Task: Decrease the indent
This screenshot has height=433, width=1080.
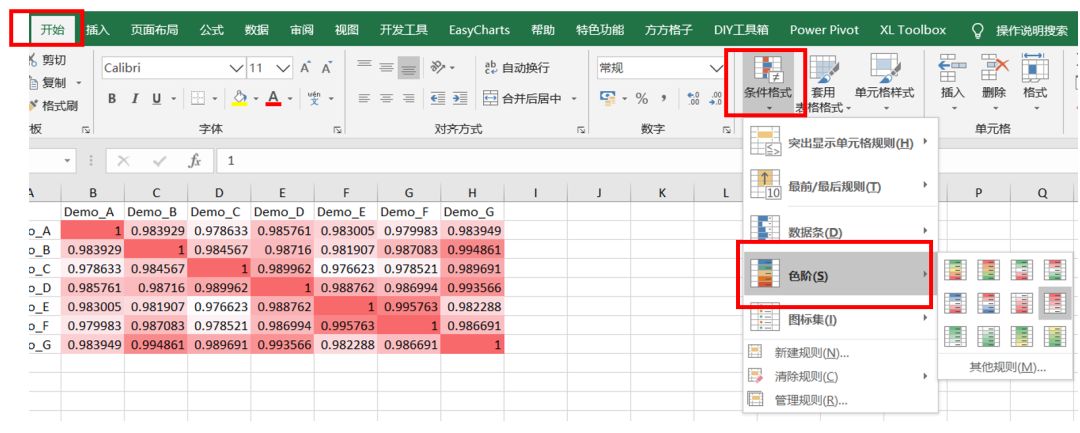Action: coord(437,99)
